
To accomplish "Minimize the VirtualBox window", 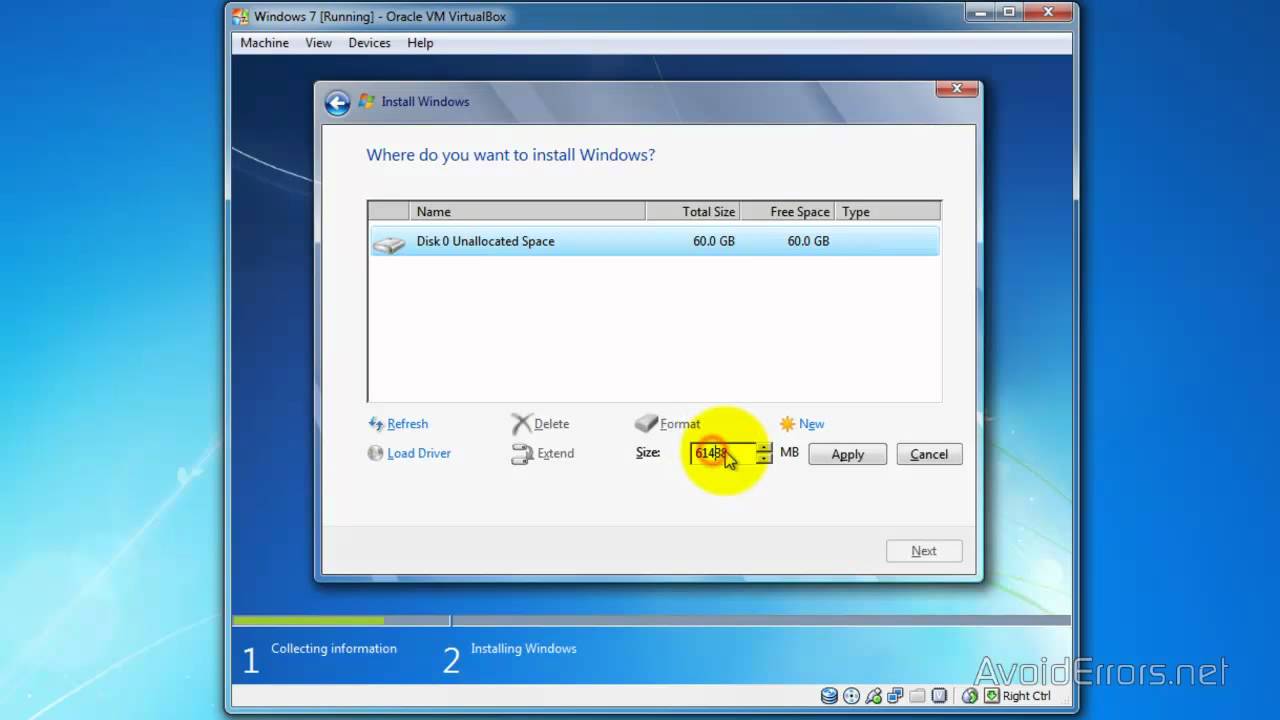I will click(x=980, y=13).
